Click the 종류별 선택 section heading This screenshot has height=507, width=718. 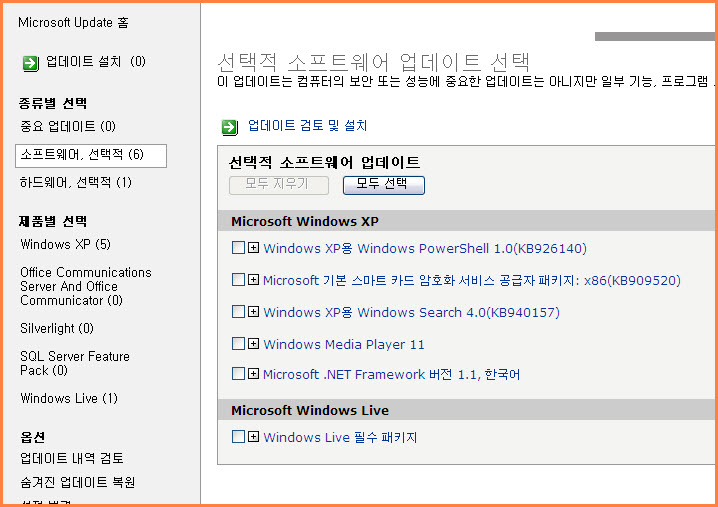point(53,104)
